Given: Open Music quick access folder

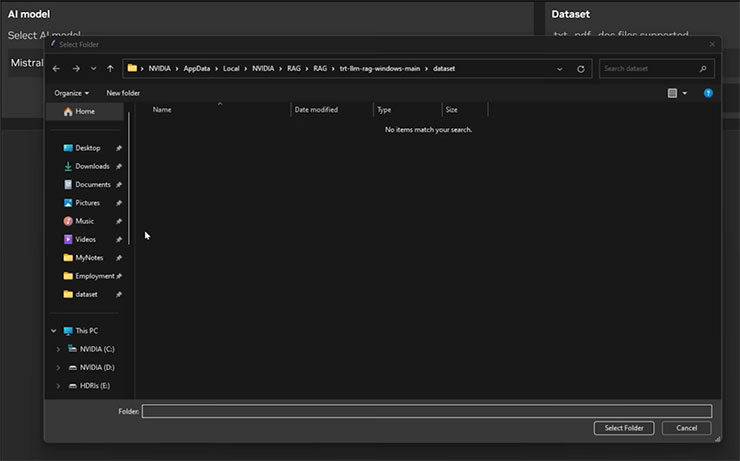Looking at the screenshot, I should click(x=84, y=221).
